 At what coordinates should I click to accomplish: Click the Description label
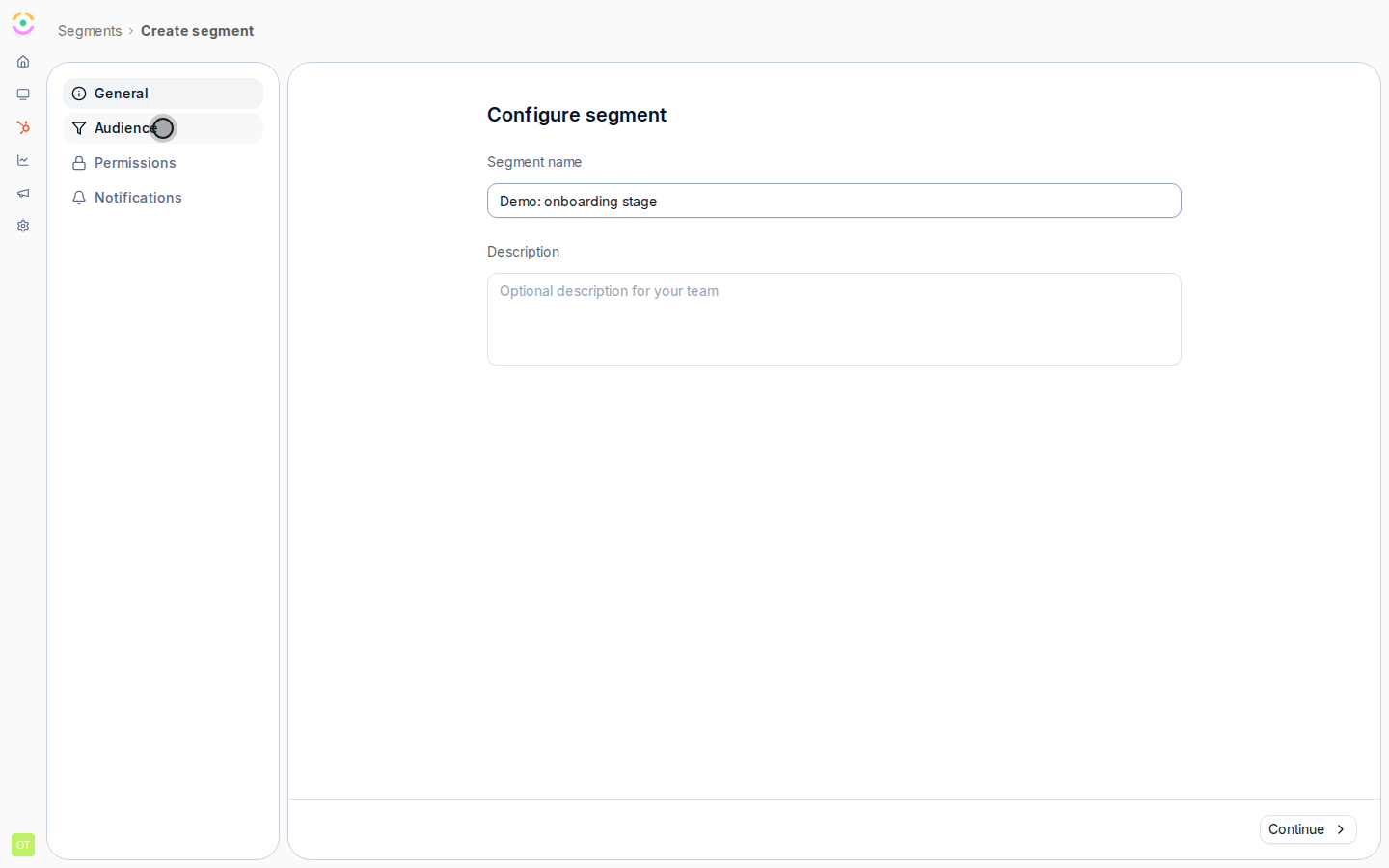pos(523,252)
